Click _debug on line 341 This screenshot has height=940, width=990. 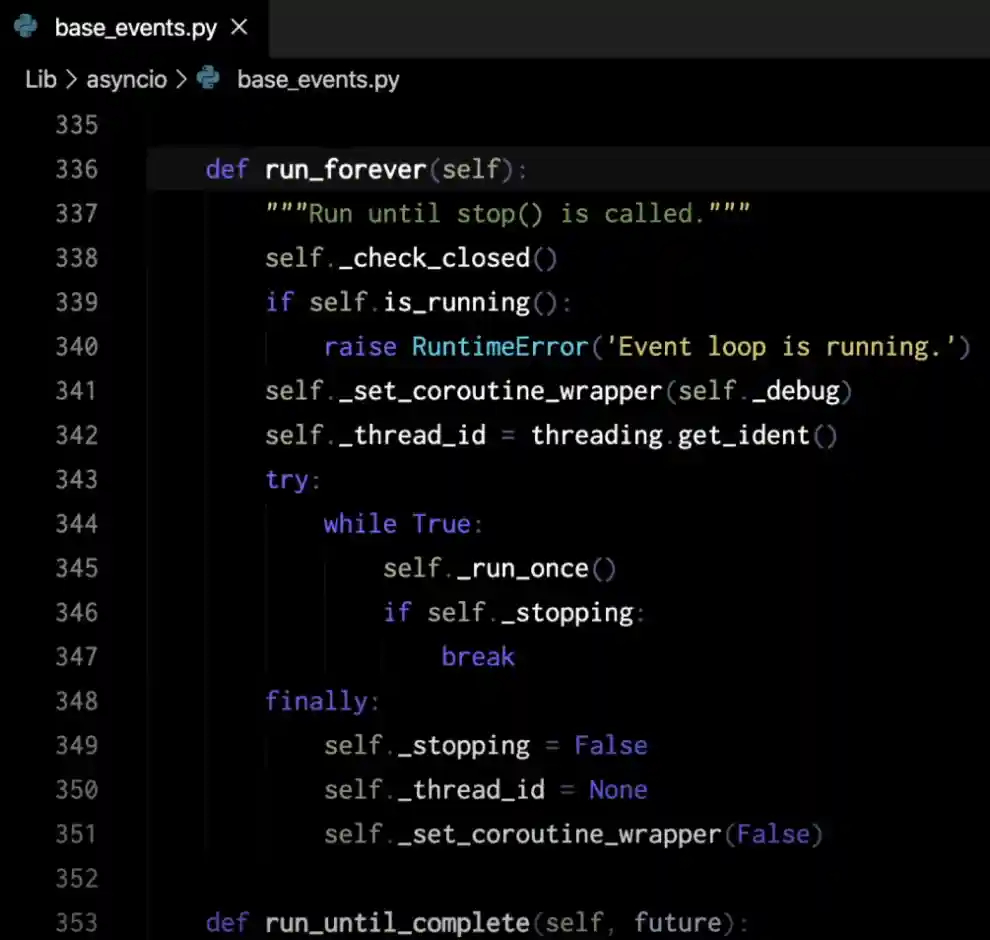point(796,391)
